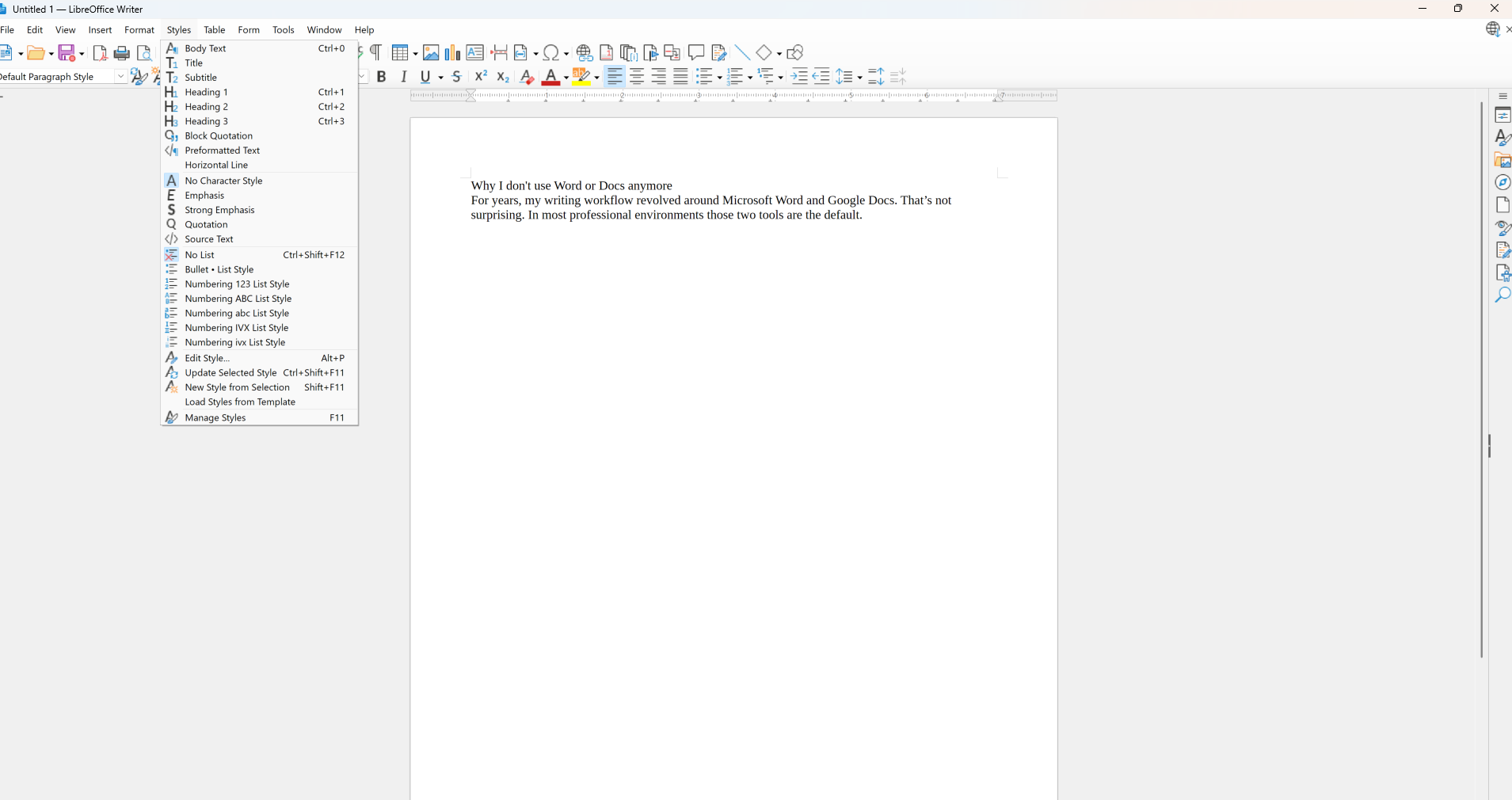Insert hyperlink globe icon
This screenshot has height=800, width=1512.
tap(585, 52)
